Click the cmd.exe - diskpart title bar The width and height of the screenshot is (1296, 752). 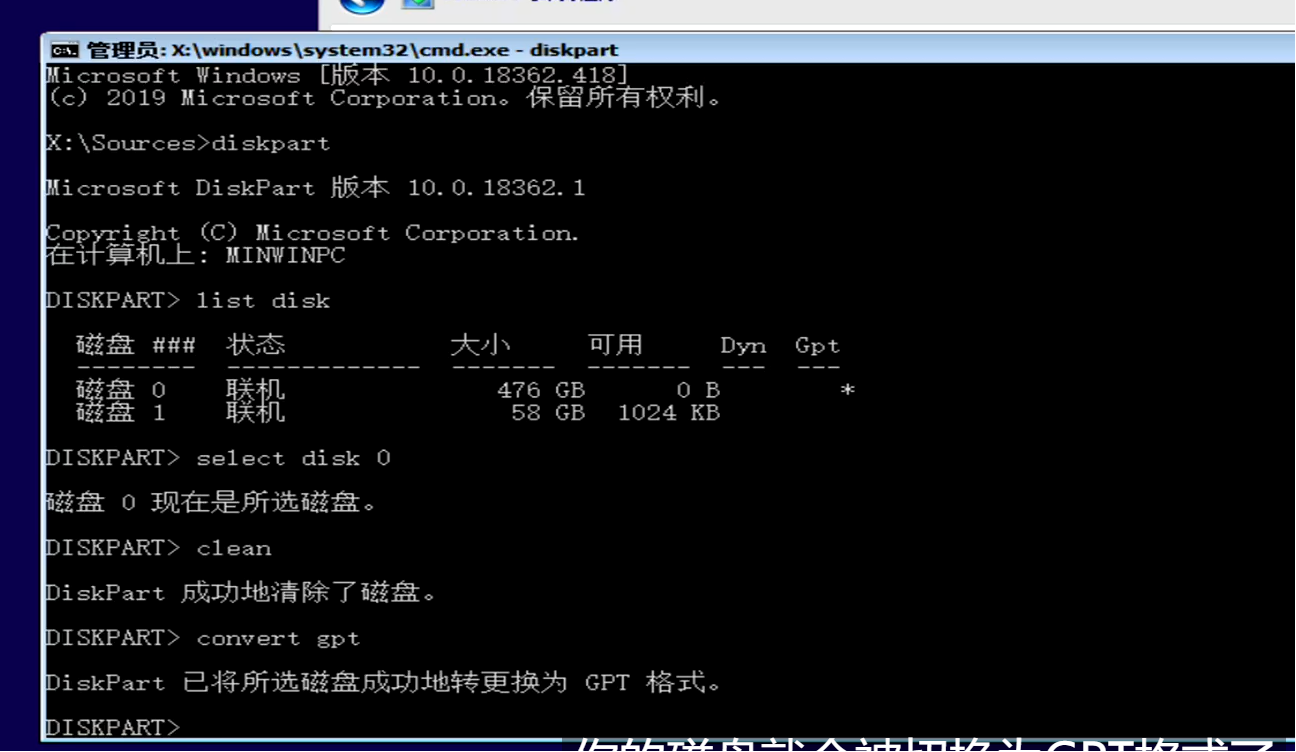click(668, 49)
